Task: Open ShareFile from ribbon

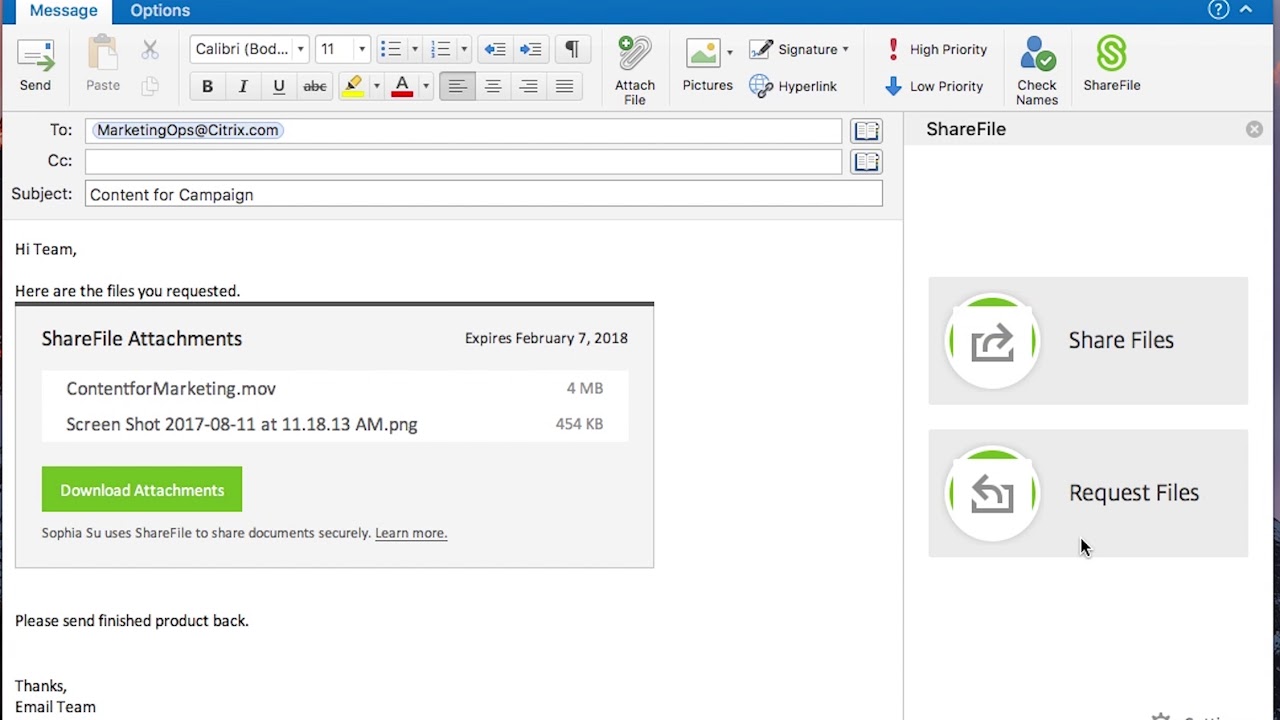Action: [1112, 65]
